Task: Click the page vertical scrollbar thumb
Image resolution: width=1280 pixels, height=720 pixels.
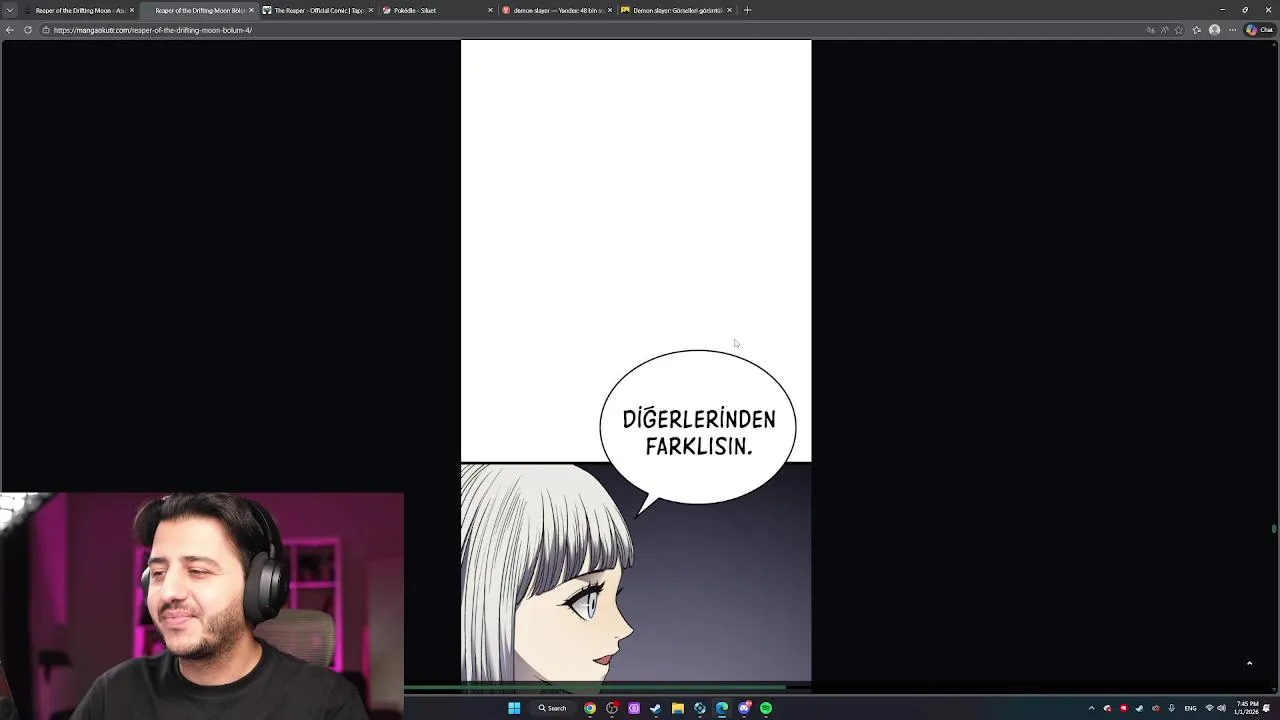Action: [x=1274, y=529]
